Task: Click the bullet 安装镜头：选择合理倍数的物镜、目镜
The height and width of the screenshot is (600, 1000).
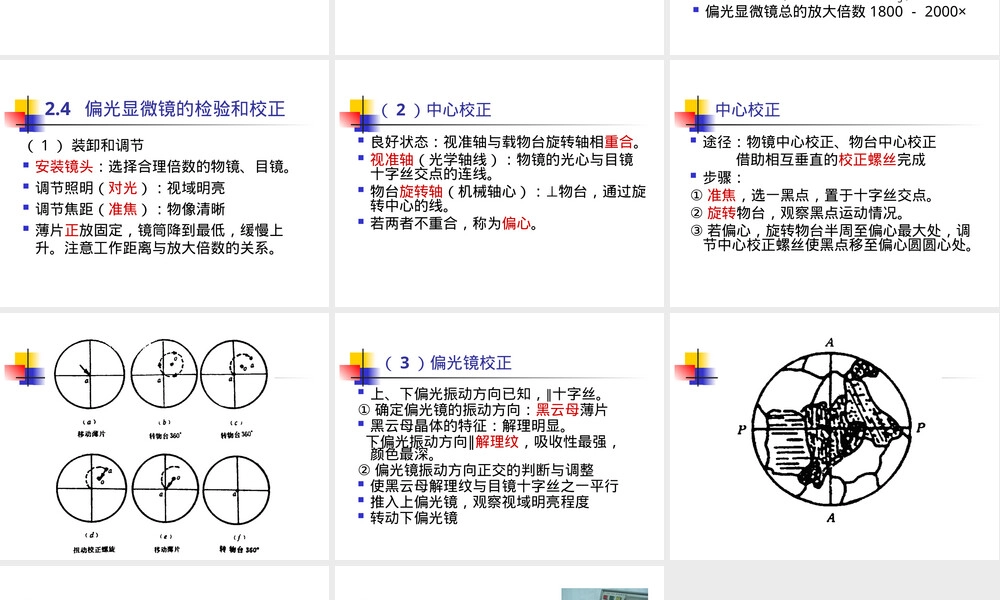Action: tap(165, 167)
